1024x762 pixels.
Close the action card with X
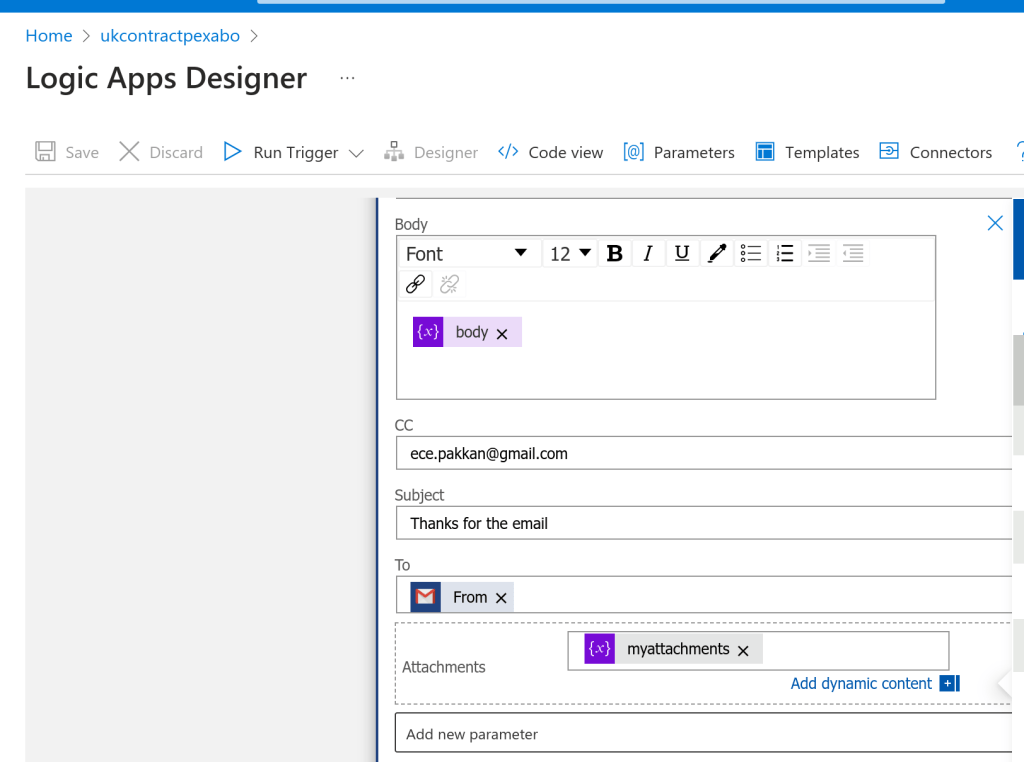995,223
